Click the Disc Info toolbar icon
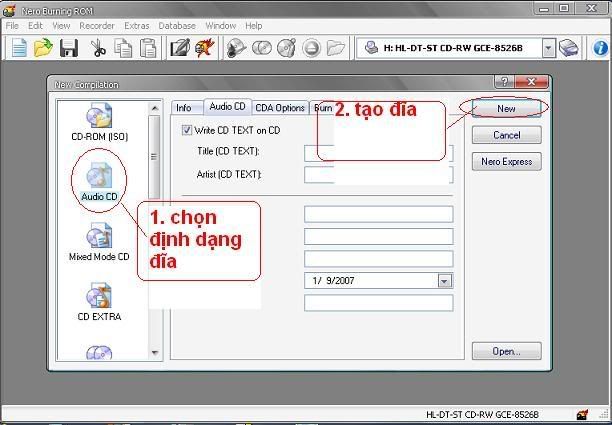 point(286,48)
